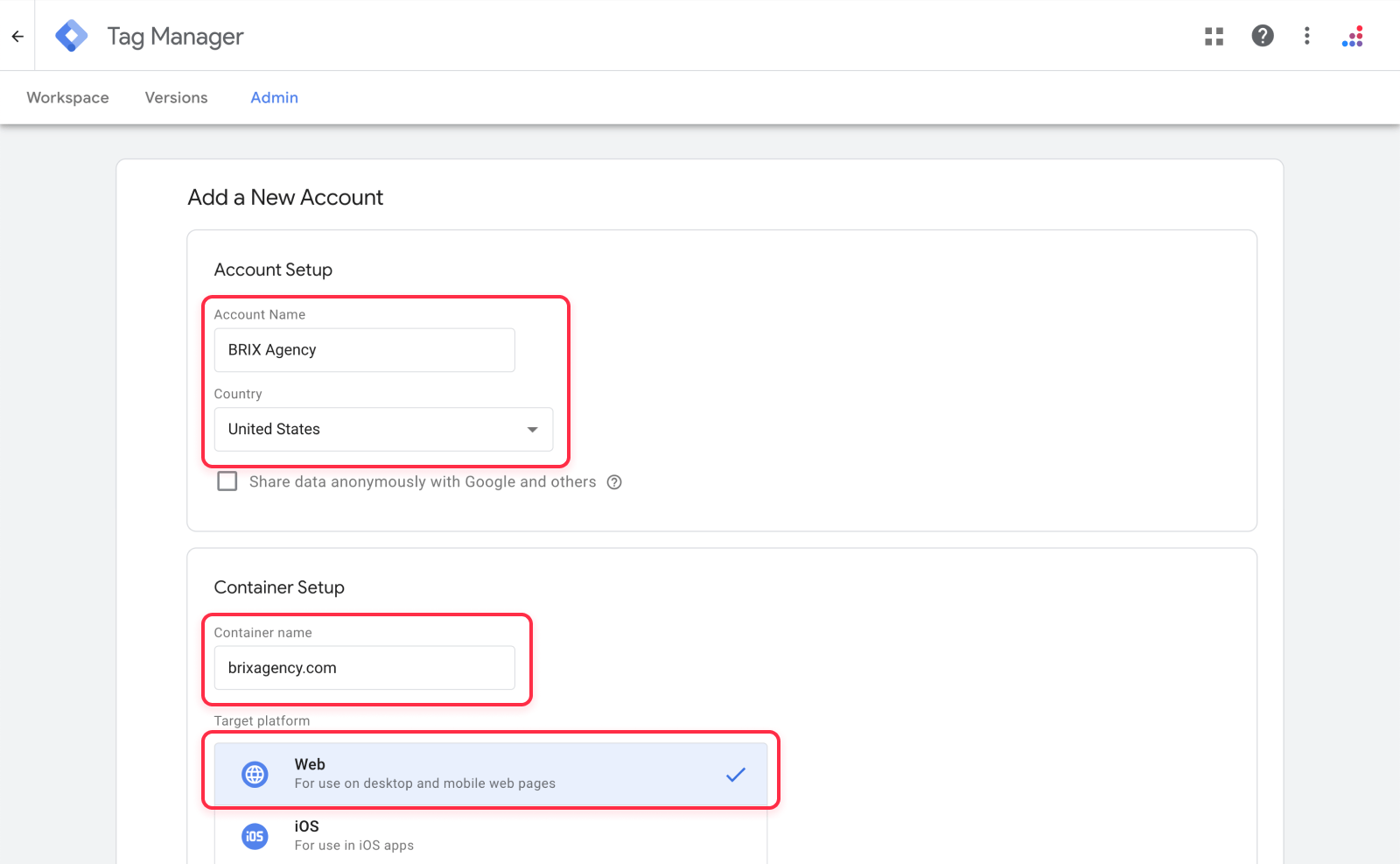
Task: Go back using the left arrow icon
Action: pos(17,36)
